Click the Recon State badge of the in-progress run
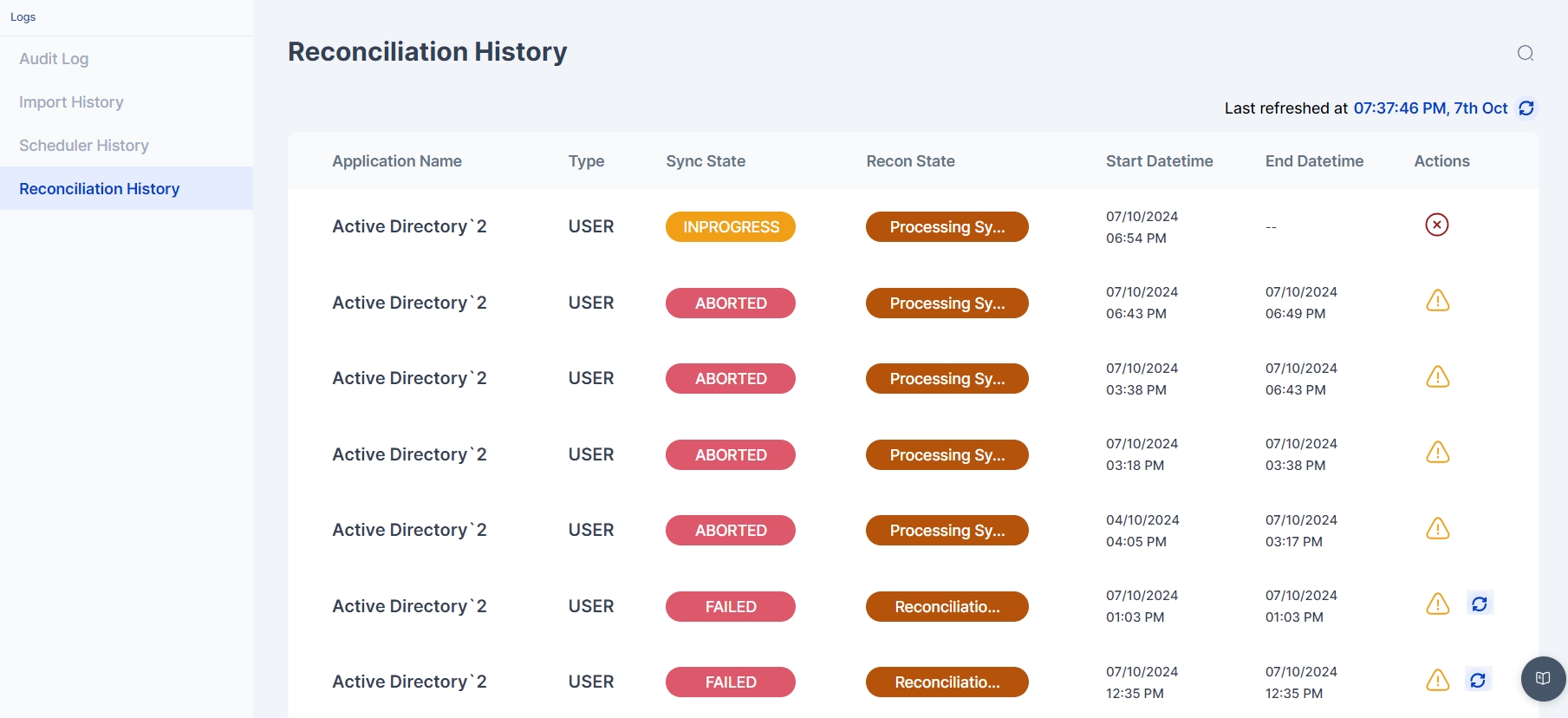This screenshot has height=718, width=1568. [947, 227]
